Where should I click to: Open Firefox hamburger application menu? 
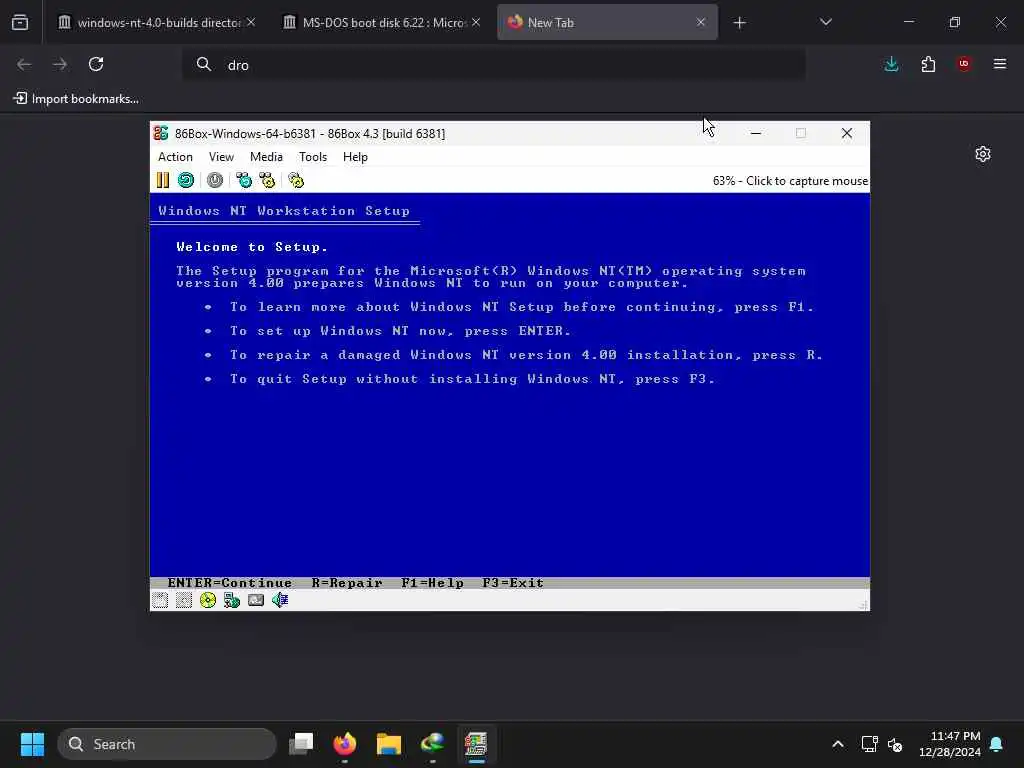[x=1000, y=64]
